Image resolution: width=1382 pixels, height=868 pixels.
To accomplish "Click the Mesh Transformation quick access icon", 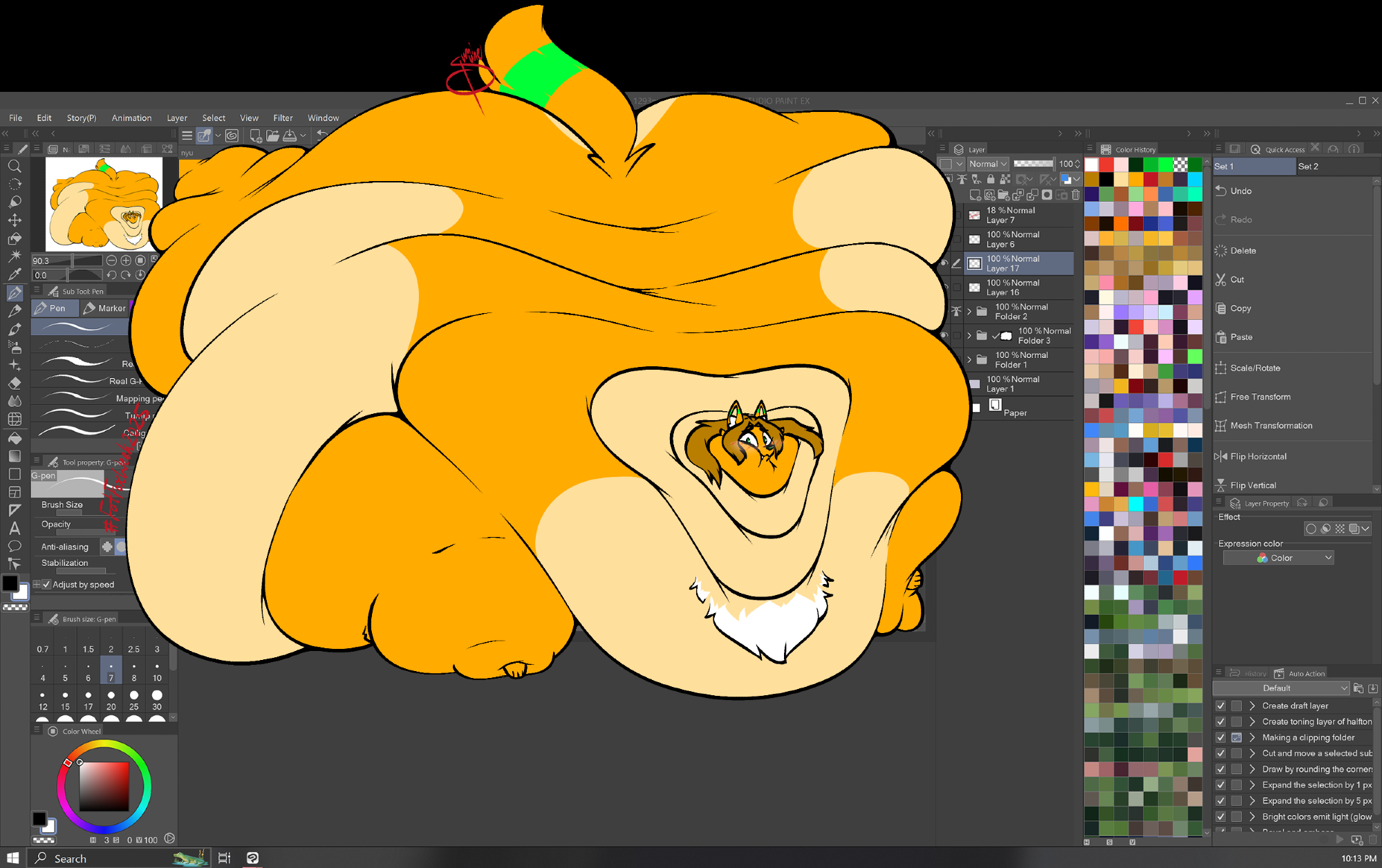I will click(1221, 426).
